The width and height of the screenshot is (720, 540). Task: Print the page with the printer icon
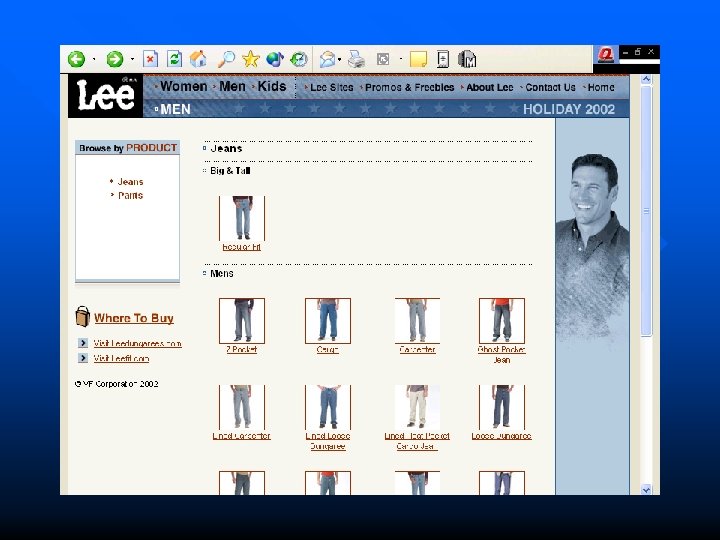coord(356,59)
